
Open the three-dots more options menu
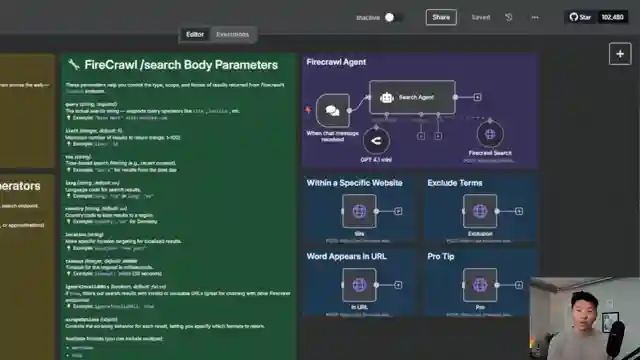pyautogui.click(x=535, y=18)
